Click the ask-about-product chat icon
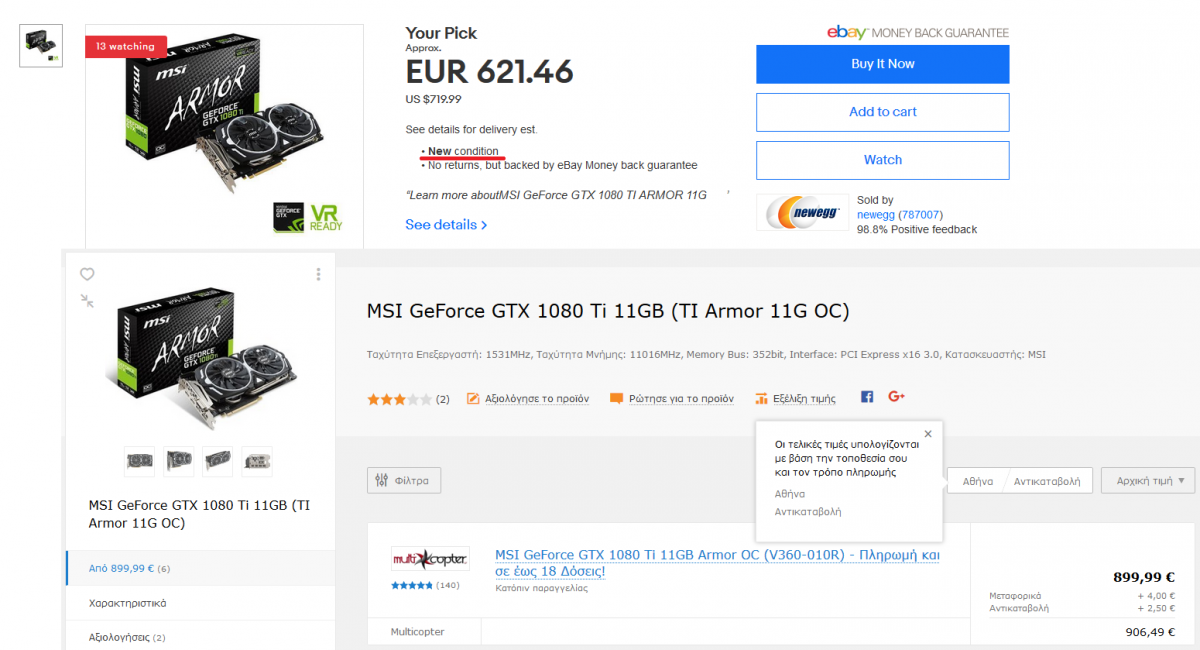 [x=617, y=398]
